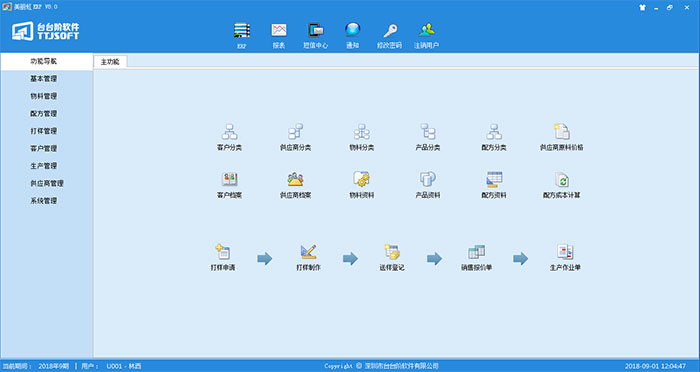Screen dimensions: 700x372
Task: Open 客户管理 in the sidebar
Action: pos(43,148)
